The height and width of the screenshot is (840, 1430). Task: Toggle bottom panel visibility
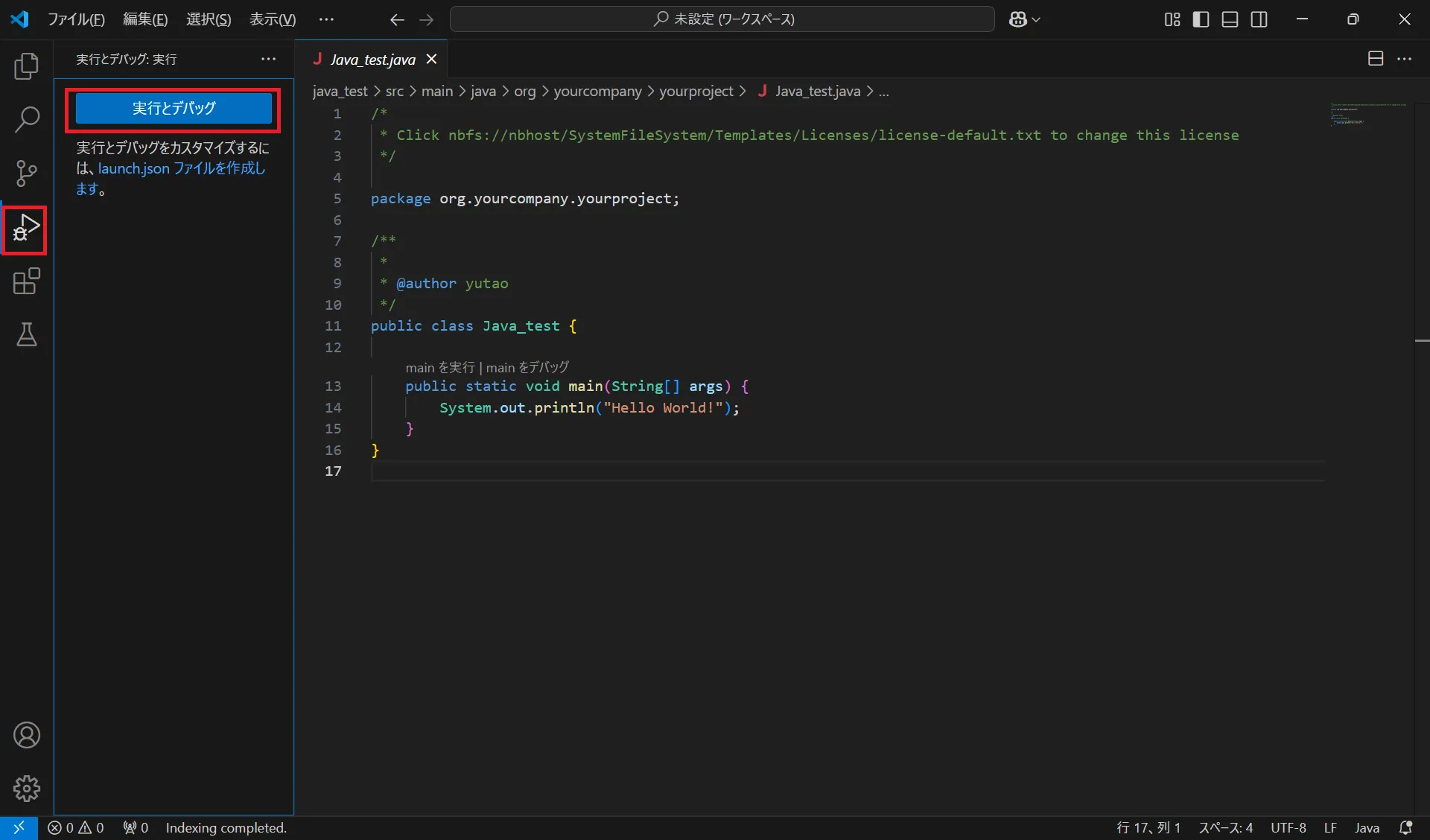coord(1230,19)
